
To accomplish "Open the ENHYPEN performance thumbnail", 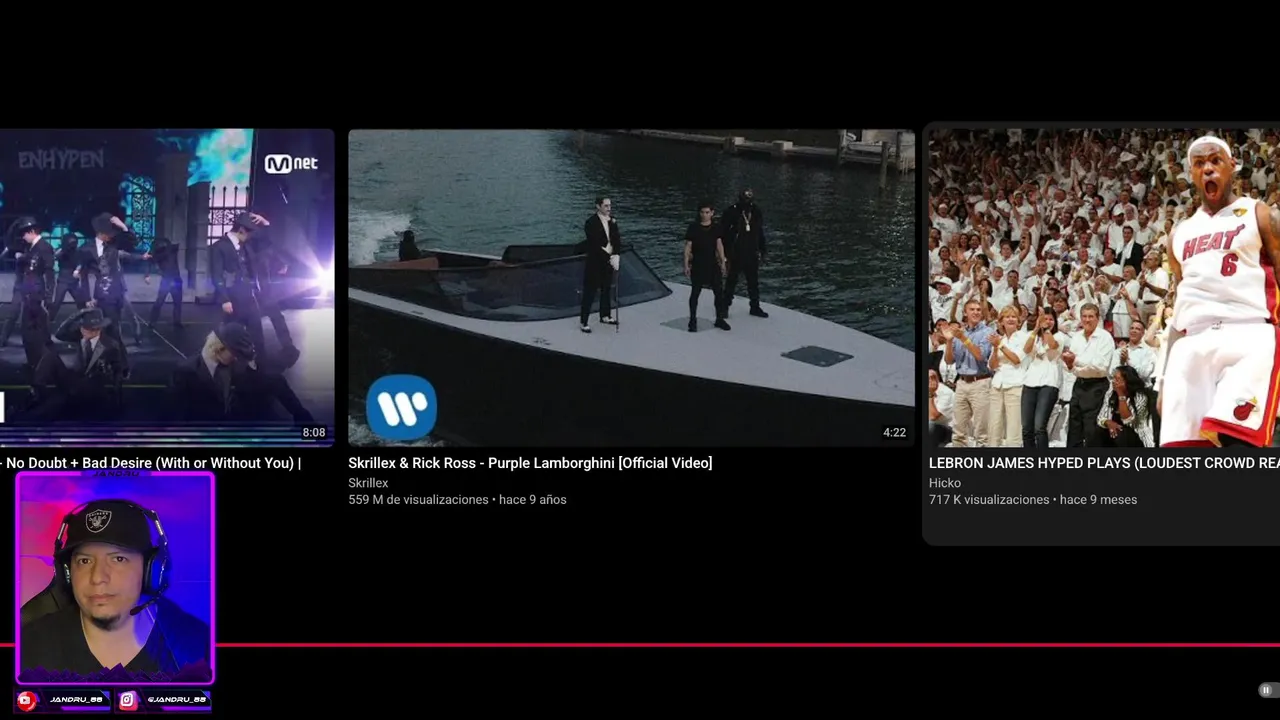I will [167, 287].
